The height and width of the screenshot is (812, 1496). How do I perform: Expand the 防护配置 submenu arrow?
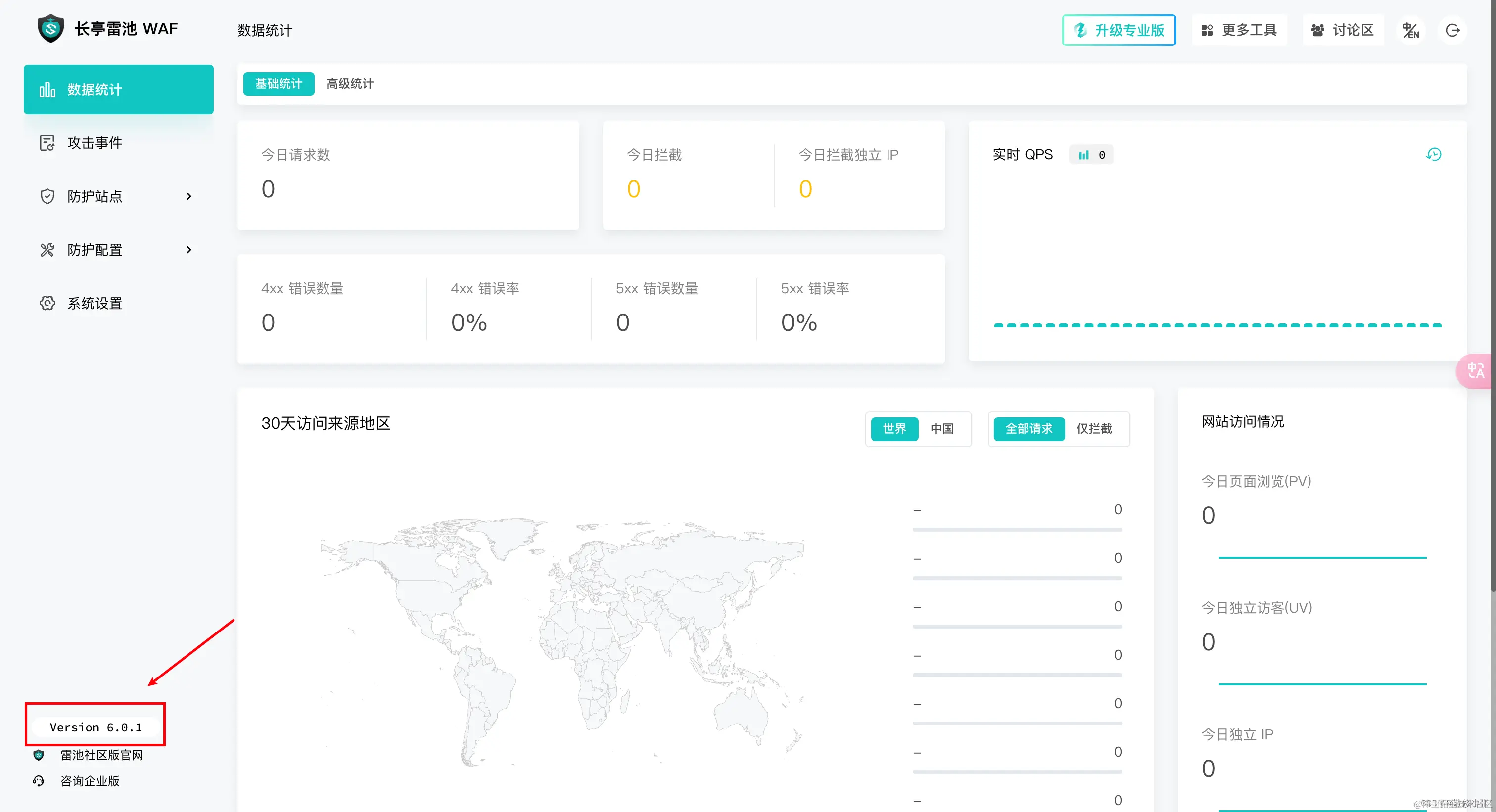(189, 250)
